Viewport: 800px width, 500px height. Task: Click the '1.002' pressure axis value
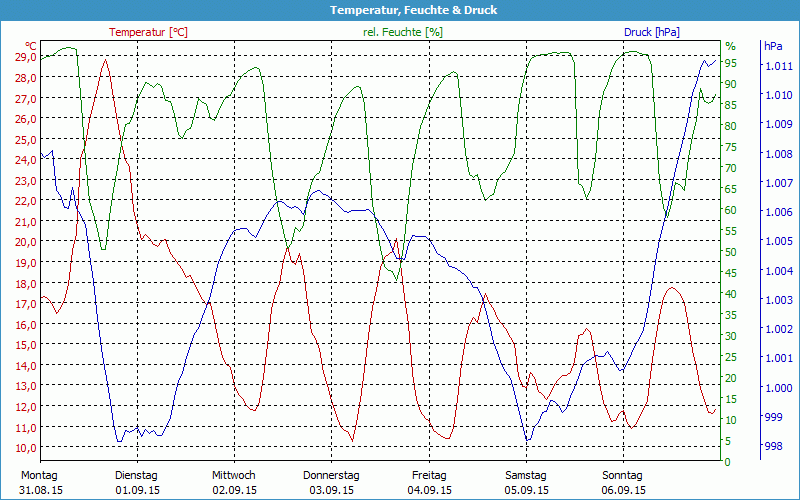pos(779,329)
